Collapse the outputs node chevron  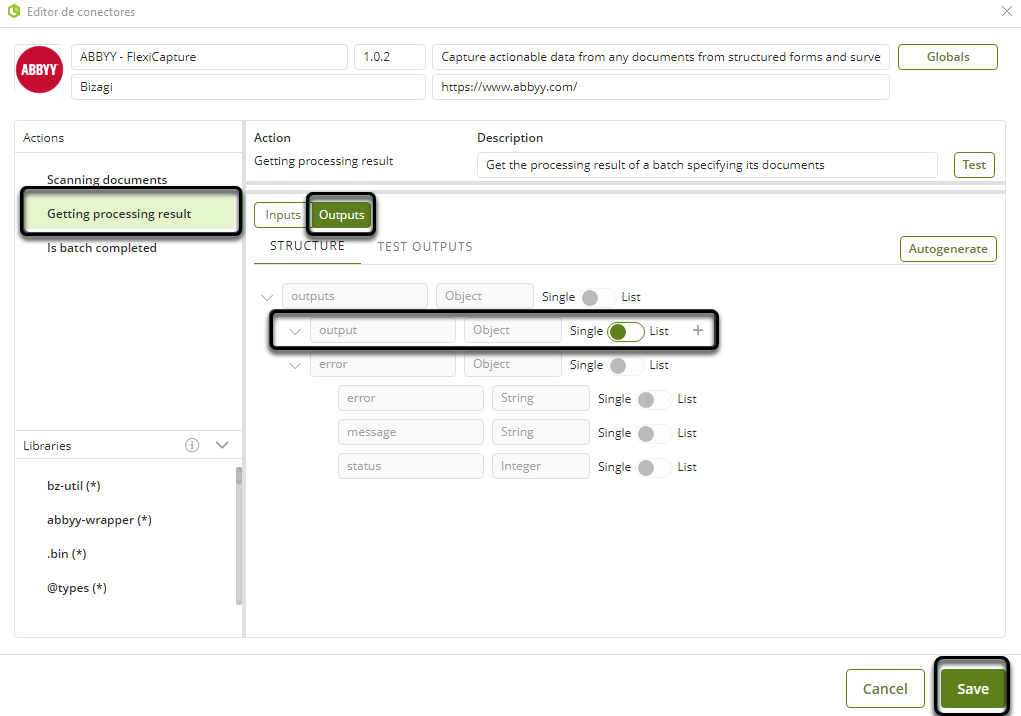point(267,297)
